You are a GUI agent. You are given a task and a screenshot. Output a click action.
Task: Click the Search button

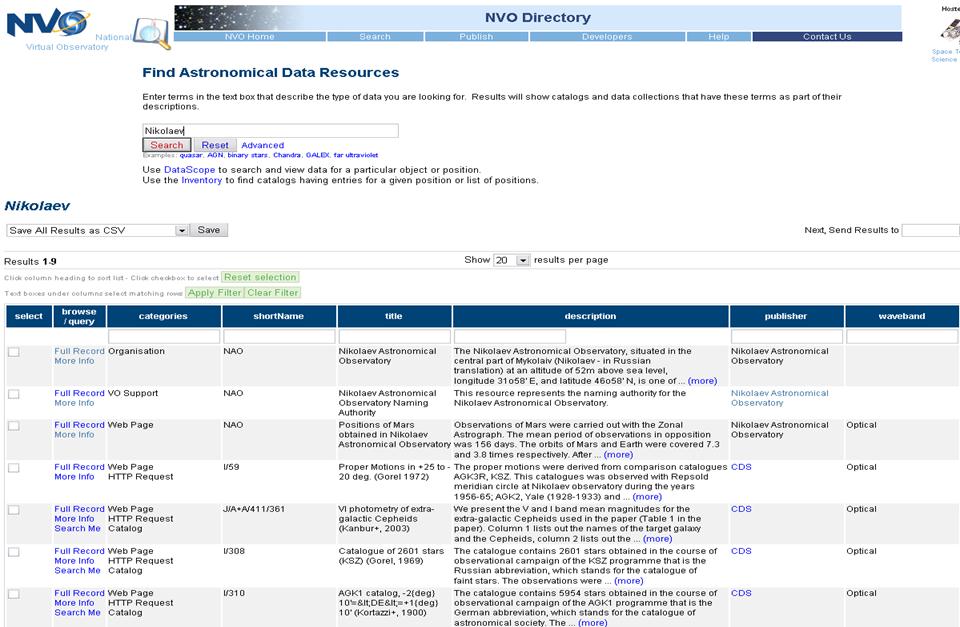(167, 145)
